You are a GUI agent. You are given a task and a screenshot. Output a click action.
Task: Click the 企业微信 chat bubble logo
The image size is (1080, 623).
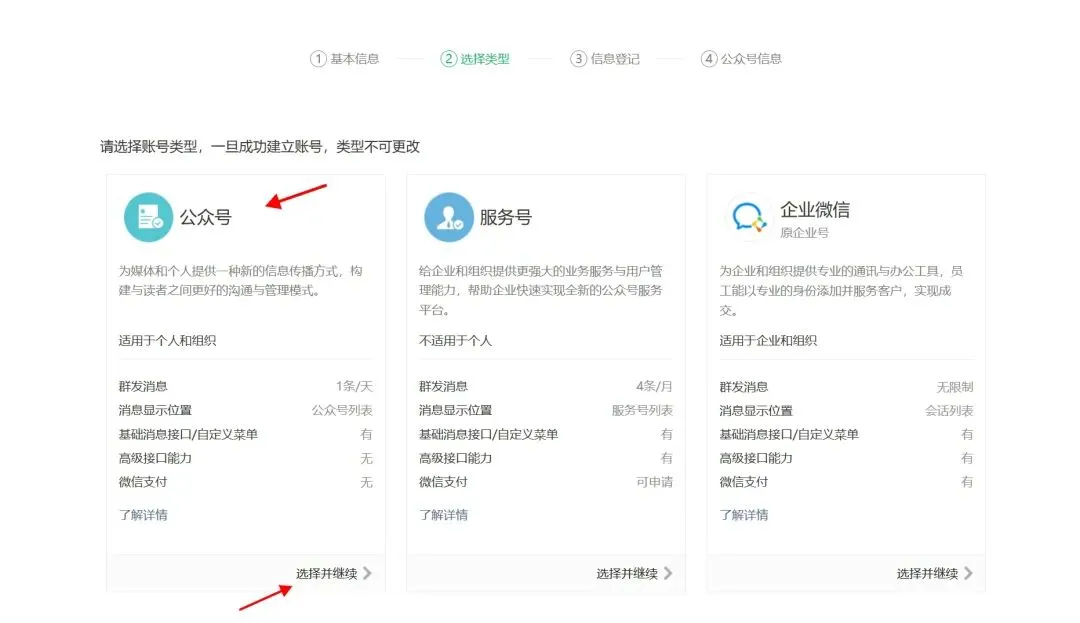point(749,217)
